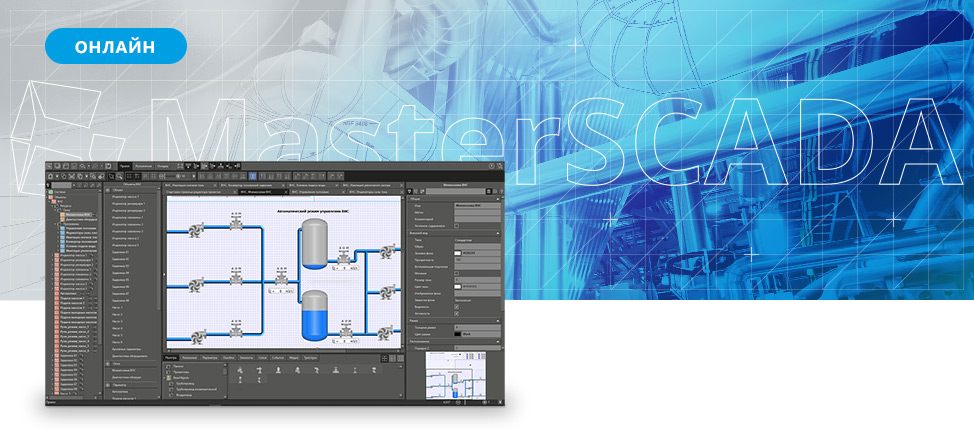The height and width of the screenshot is (430, 974).
Task: Switch to the Отладка tab
Action: tap(162, 166)
